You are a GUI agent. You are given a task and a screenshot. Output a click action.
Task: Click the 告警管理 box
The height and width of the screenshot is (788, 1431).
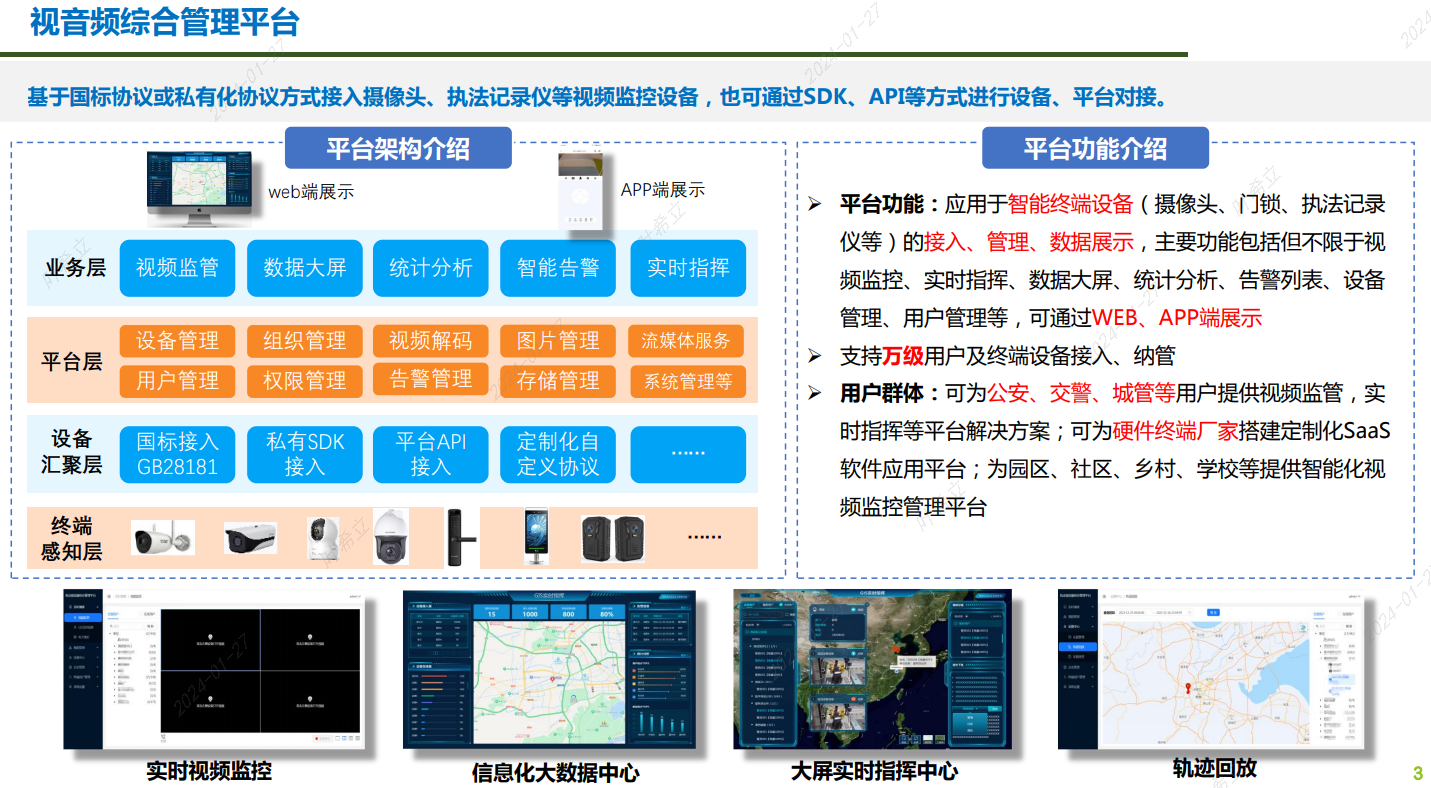coord(431,379)
